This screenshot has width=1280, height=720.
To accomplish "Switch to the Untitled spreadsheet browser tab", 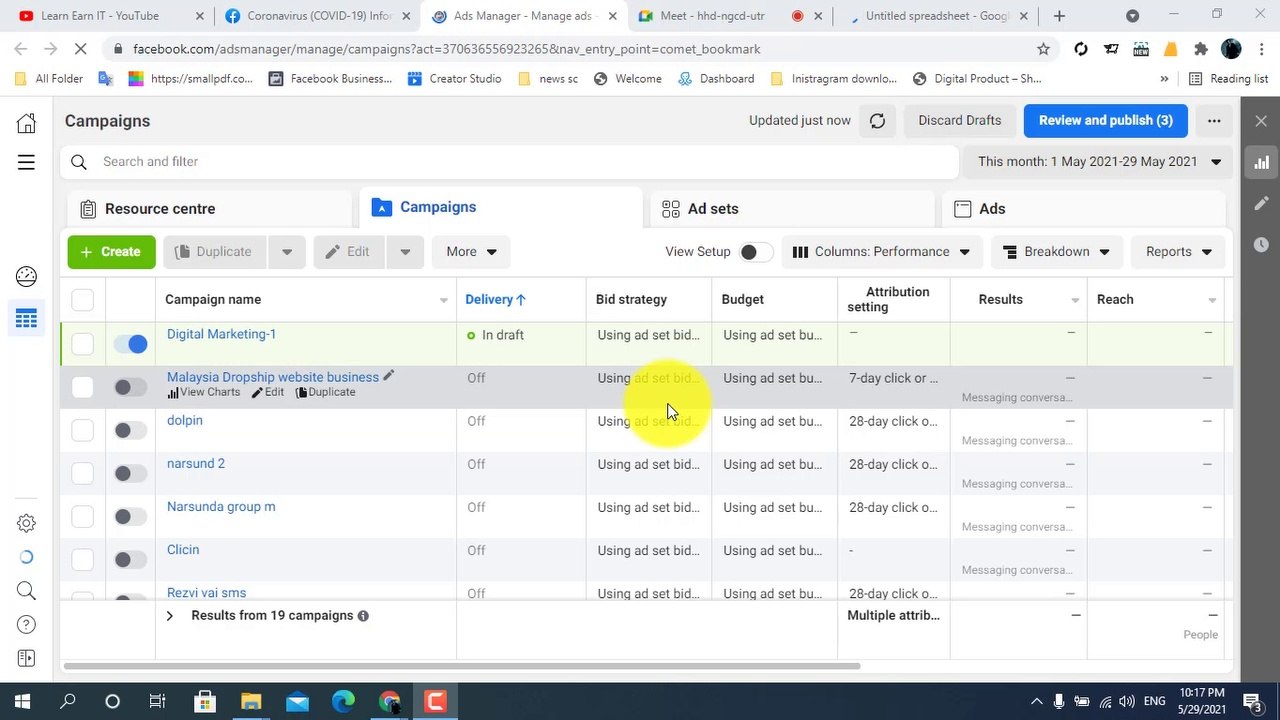I will point(937,16).
